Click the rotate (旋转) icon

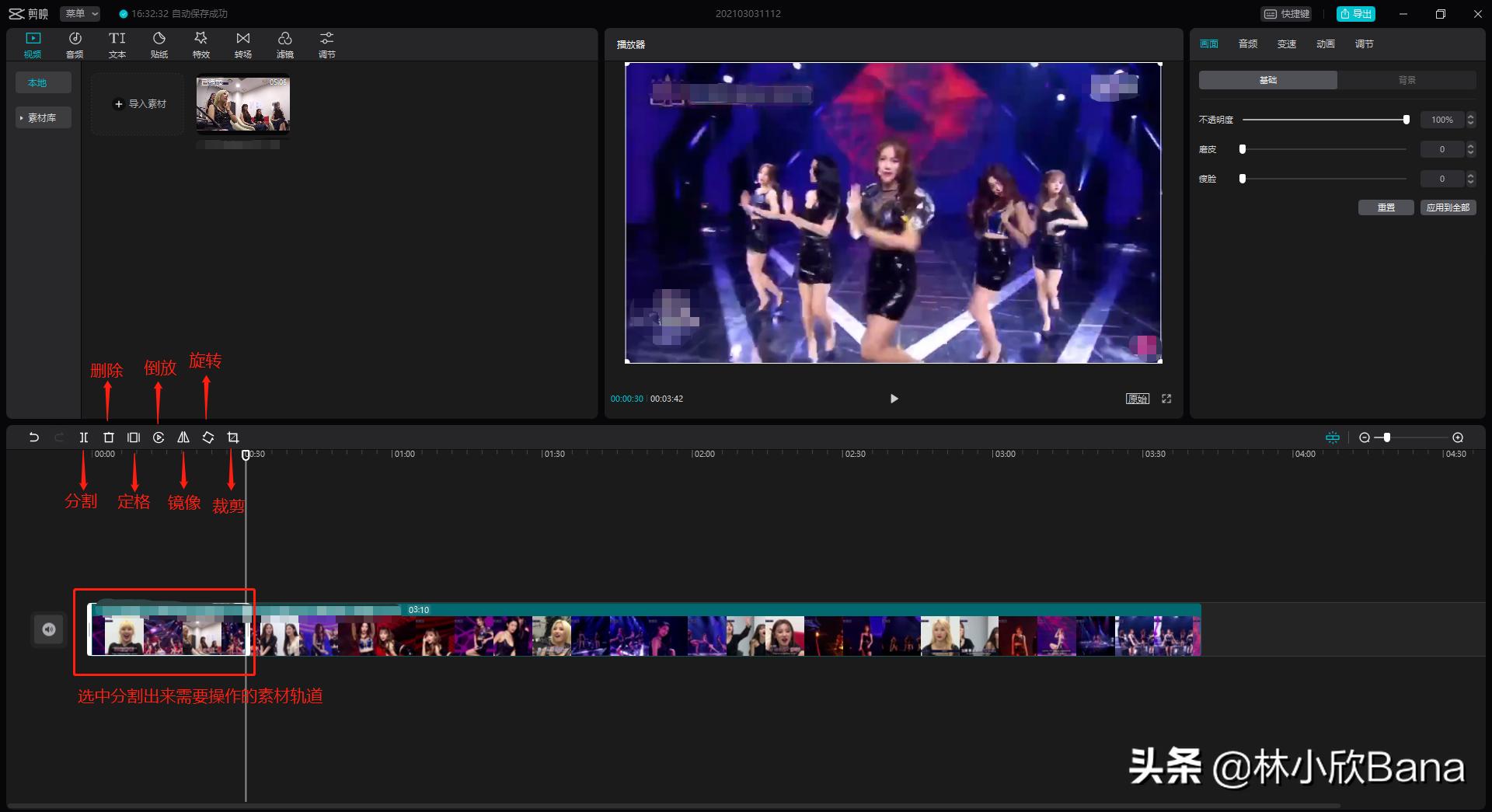[x=208, y=437]
